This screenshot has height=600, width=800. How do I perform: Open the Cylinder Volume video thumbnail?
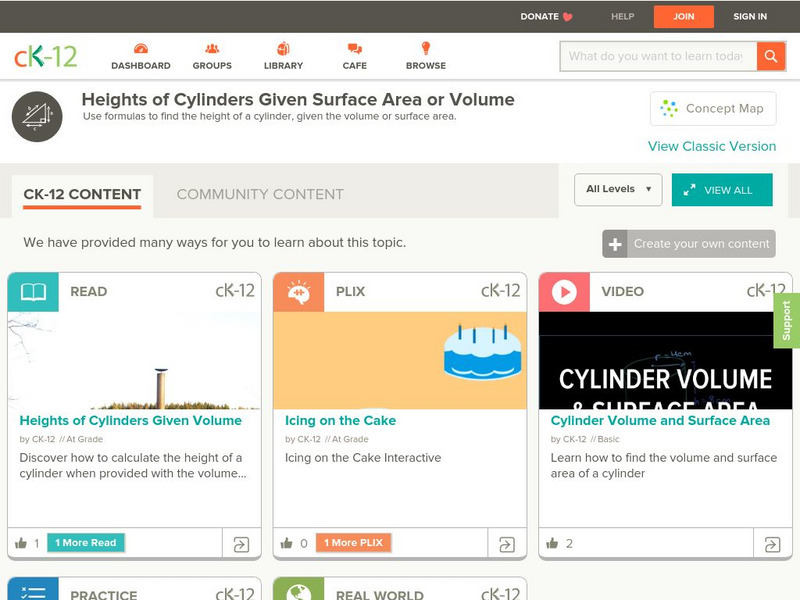tap(665, 361)
